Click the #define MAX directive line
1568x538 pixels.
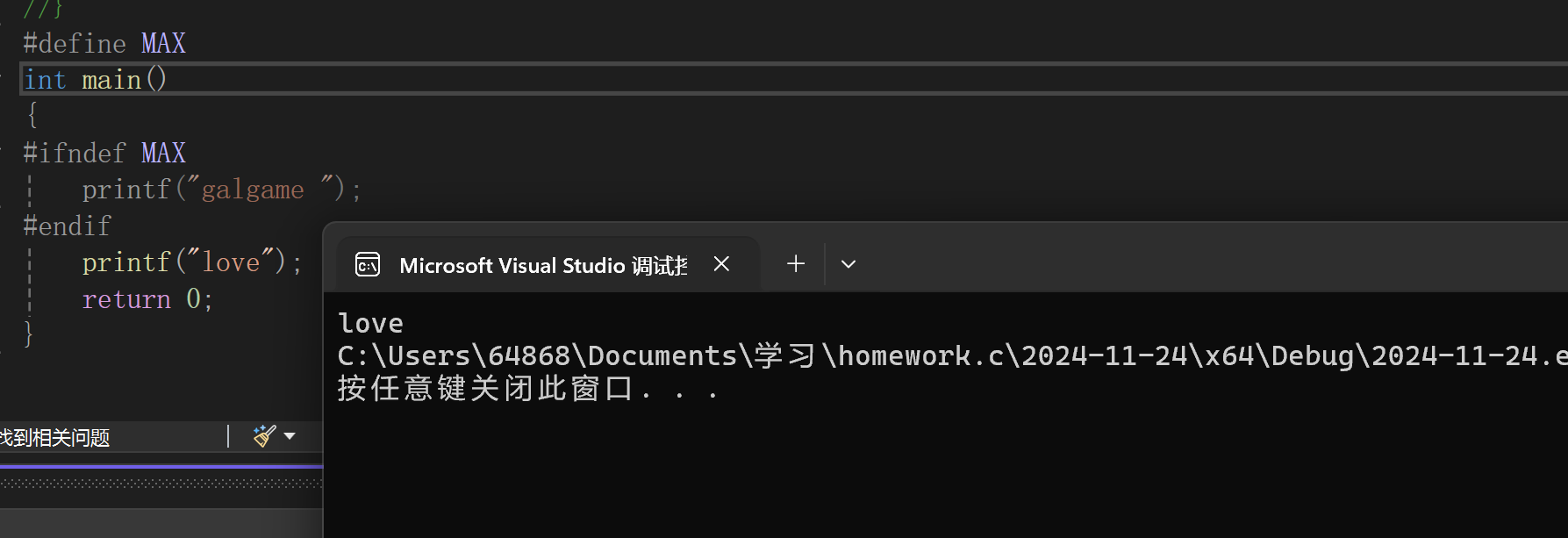[104, 43]
